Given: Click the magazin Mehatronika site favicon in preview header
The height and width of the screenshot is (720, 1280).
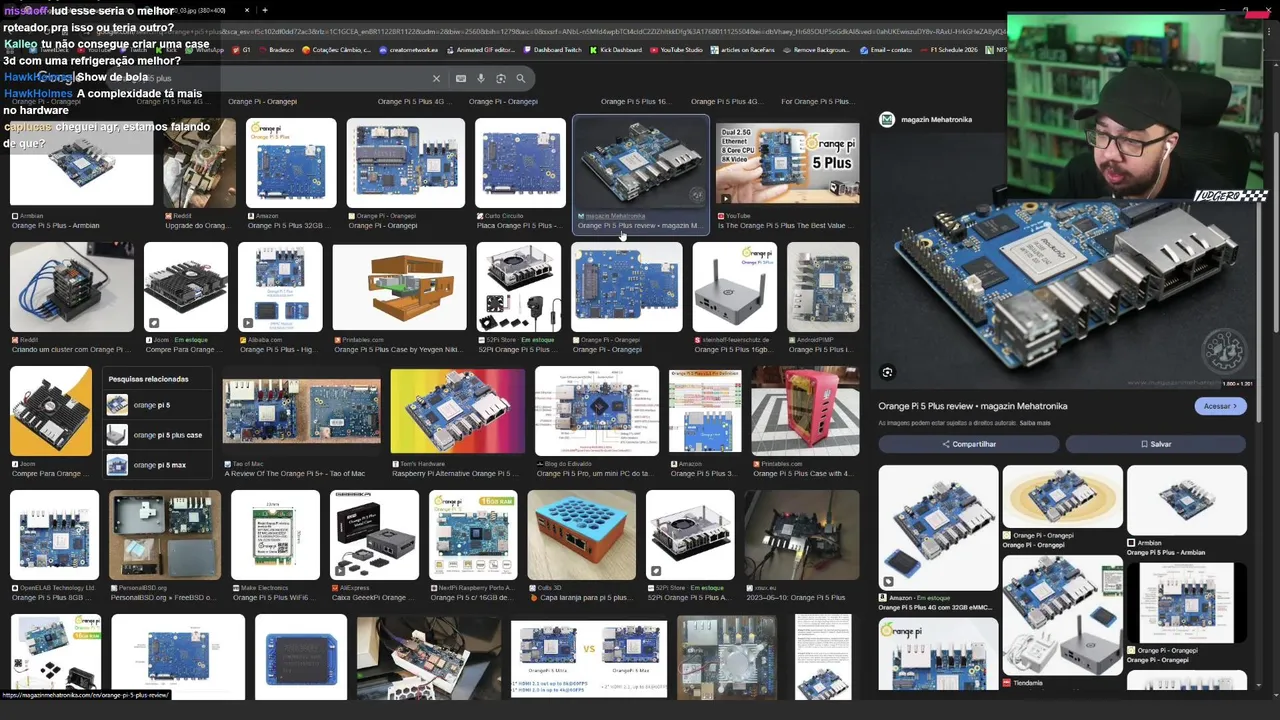Looking at the screenshot, I should 887,119.
